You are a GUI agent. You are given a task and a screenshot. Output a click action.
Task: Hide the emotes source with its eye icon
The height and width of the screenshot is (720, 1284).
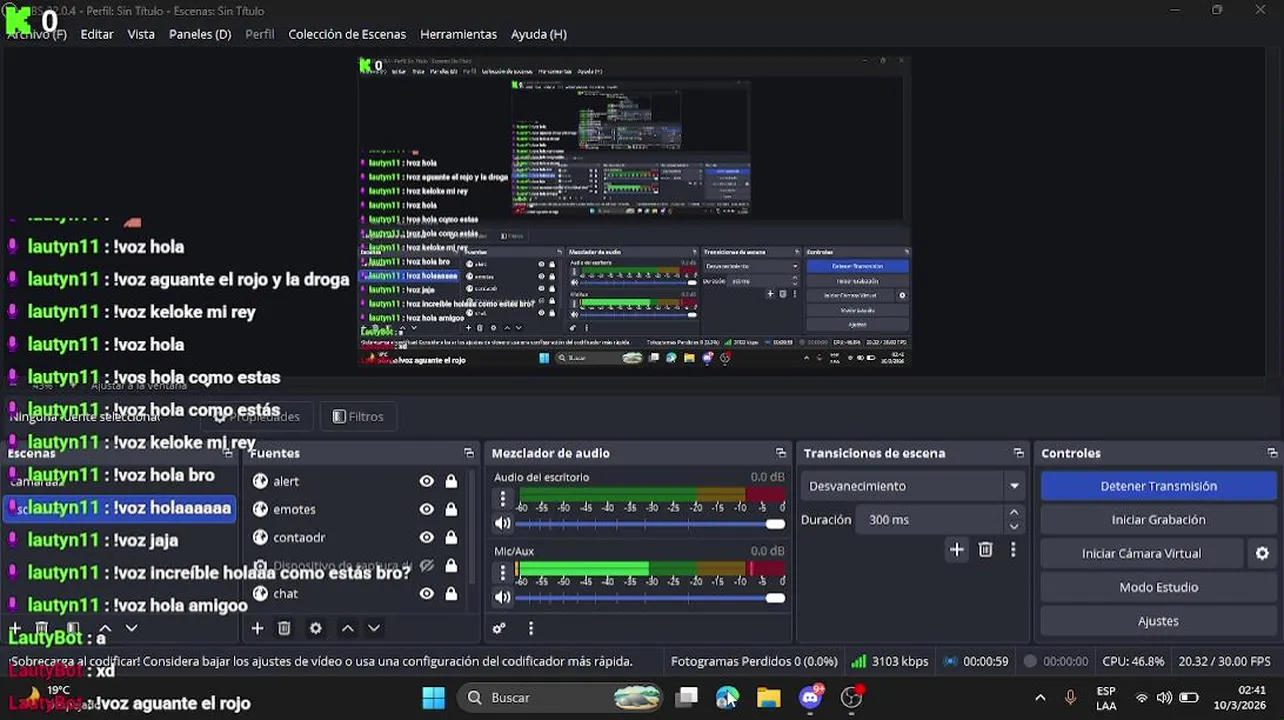click(427, 509)
